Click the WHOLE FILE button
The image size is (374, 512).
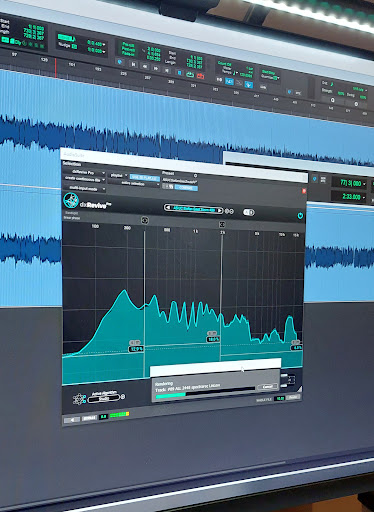(x=263, y=400)
